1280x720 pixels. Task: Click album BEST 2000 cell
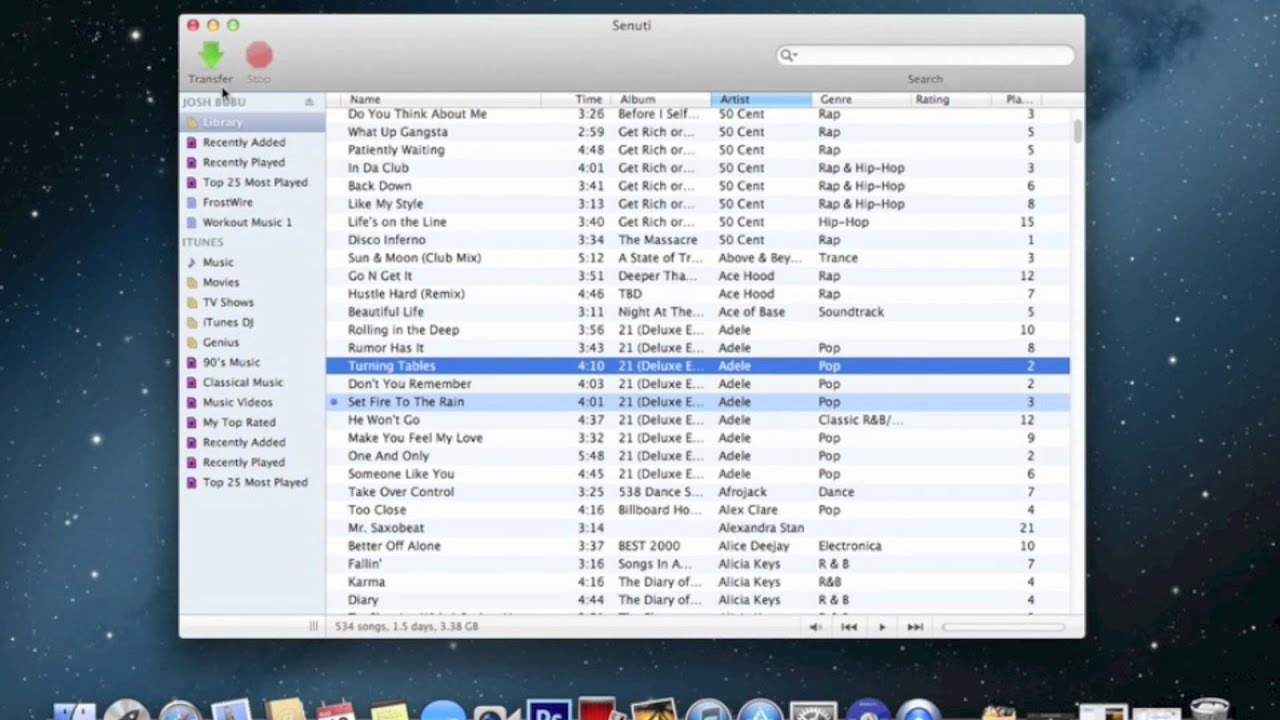click(649, 546)
